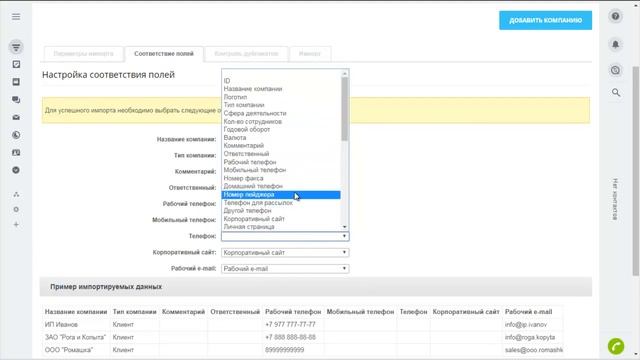This screenshot has width=640, height=360.
Task: Click the dark circle icon under the contact card icon
Action: 16,170
